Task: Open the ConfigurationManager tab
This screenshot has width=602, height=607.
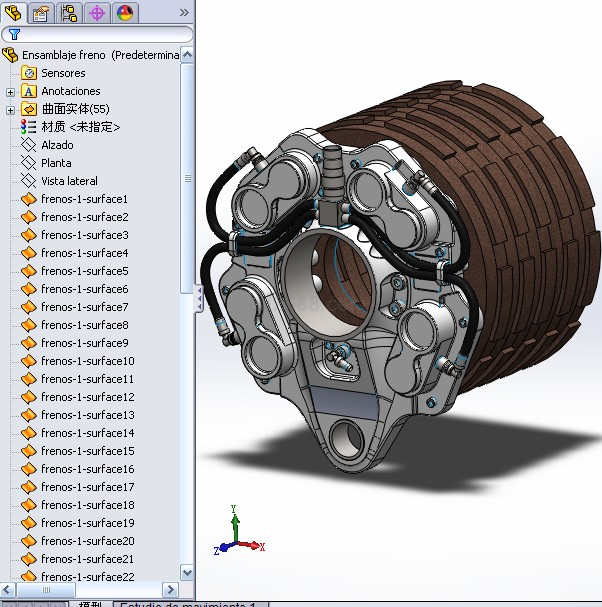Action: [x=69, y=13]
